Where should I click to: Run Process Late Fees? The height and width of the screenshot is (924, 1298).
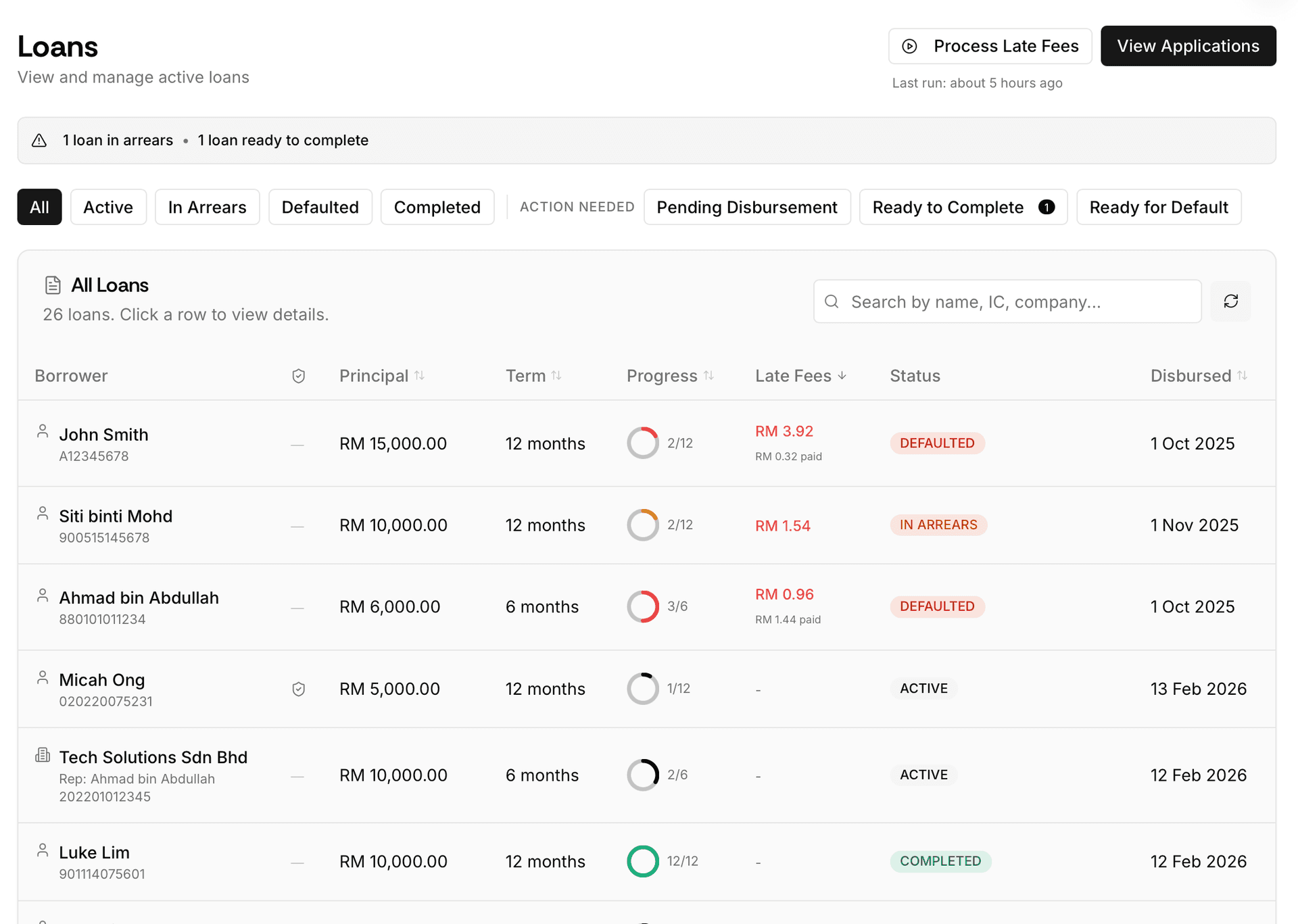point(990,46)
